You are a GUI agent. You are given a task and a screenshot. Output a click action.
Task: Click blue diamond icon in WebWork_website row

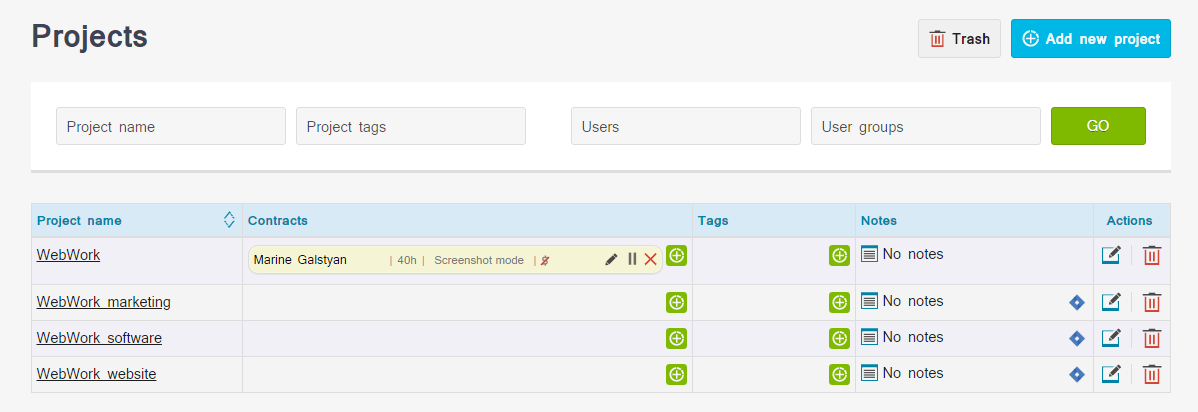pyautogui.click(x=1077, y=375)
